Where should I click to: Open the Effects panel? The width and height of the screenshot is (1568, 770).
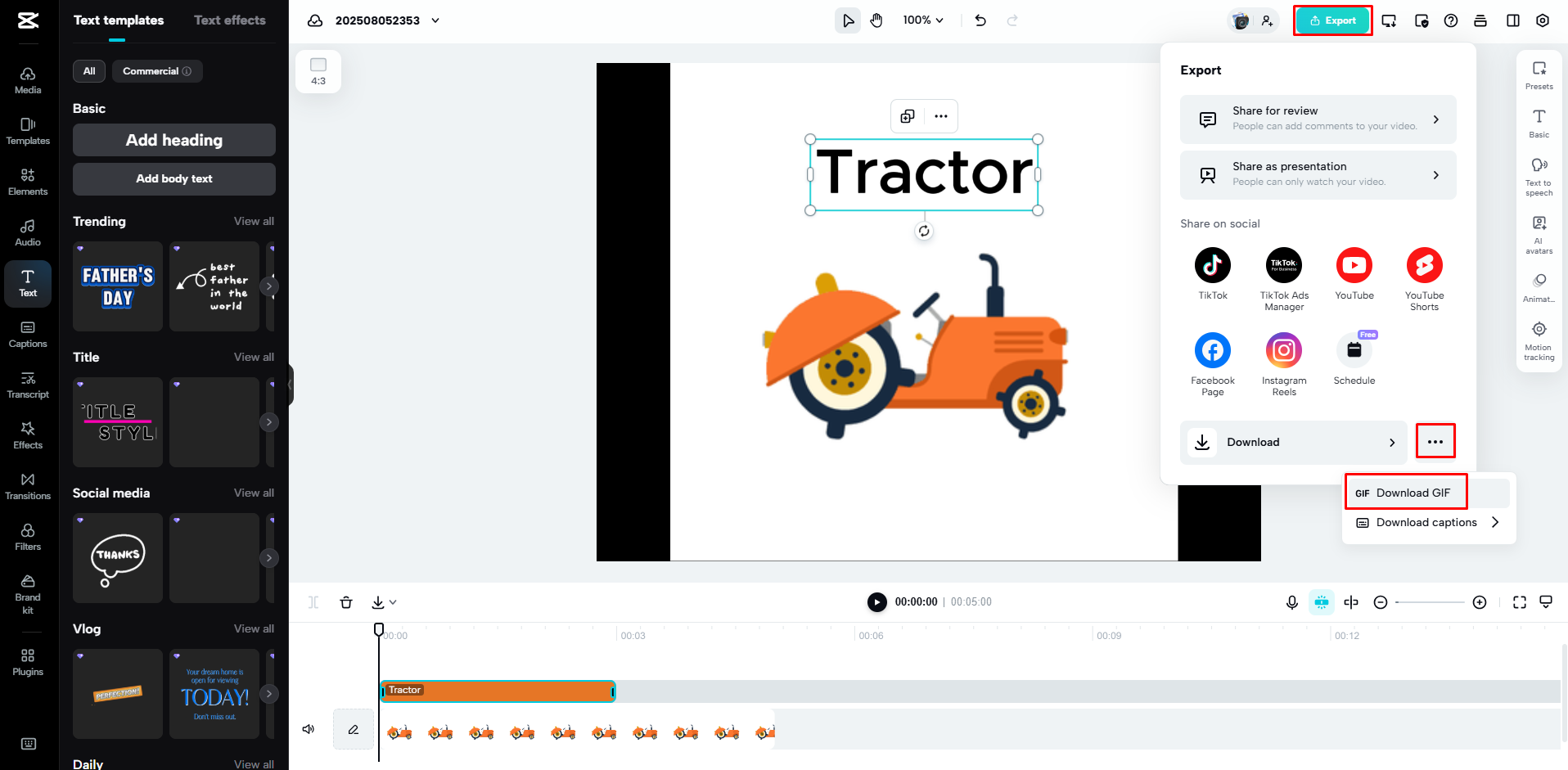coord(28,435)
